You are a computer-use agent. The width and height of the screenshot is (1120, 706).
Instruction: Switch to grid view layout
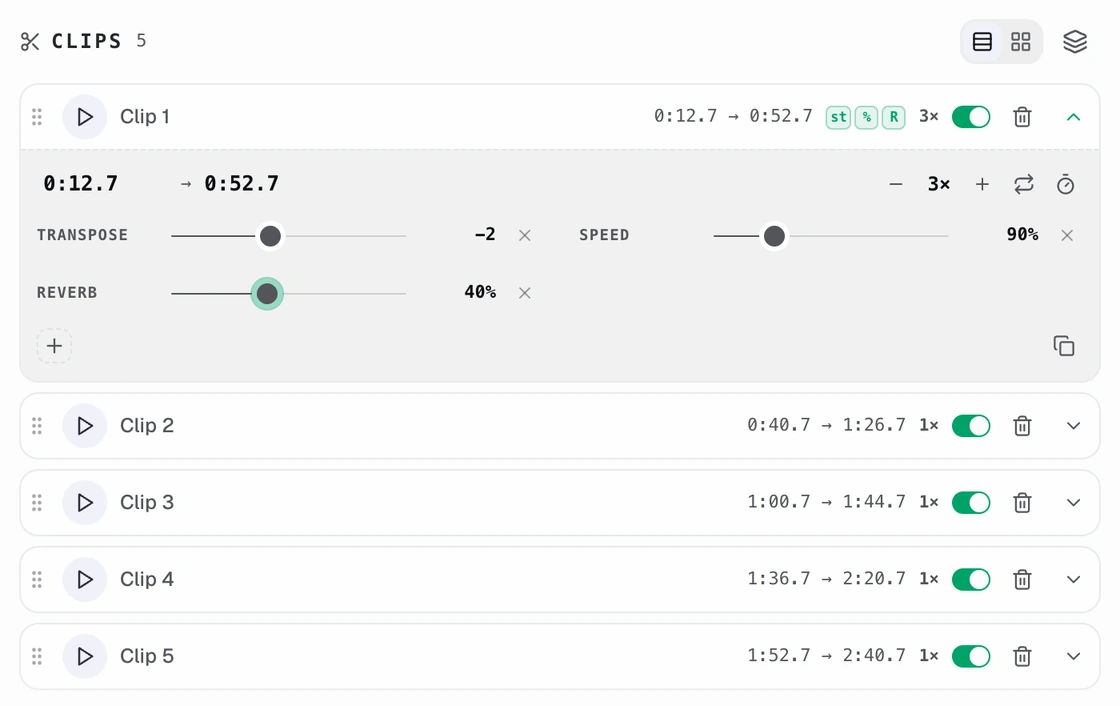[1021, 41]
